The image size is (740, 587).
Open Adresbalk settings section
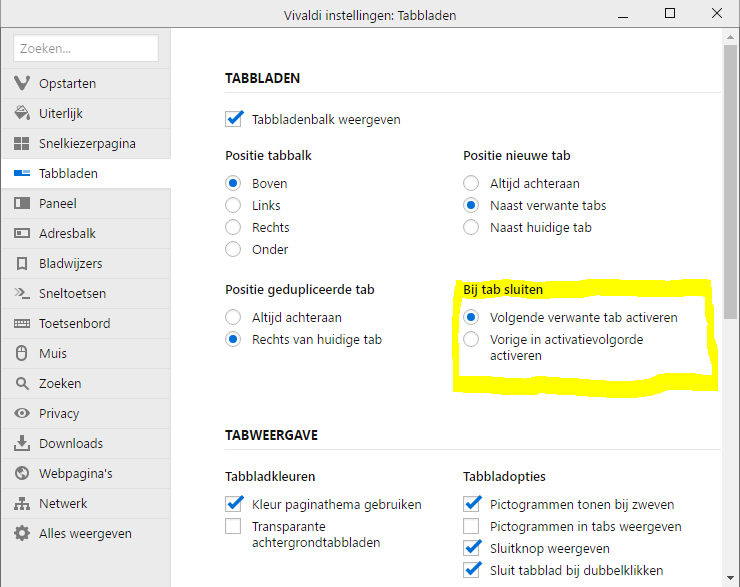[86, 234]
